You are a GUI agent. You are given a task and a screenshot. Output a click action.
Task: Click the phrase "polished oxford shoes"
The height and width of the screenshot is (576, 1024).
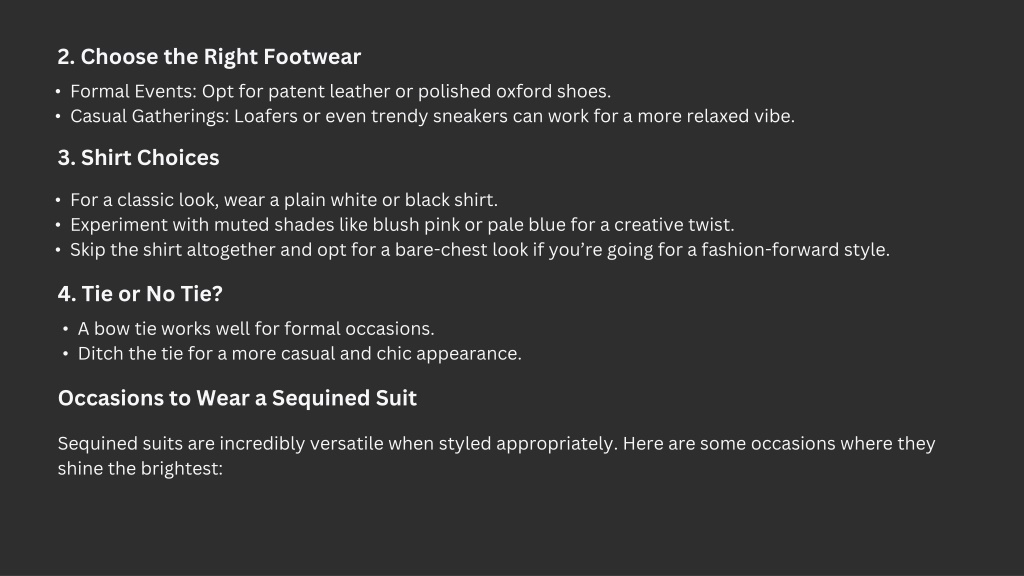click(512, 91)
